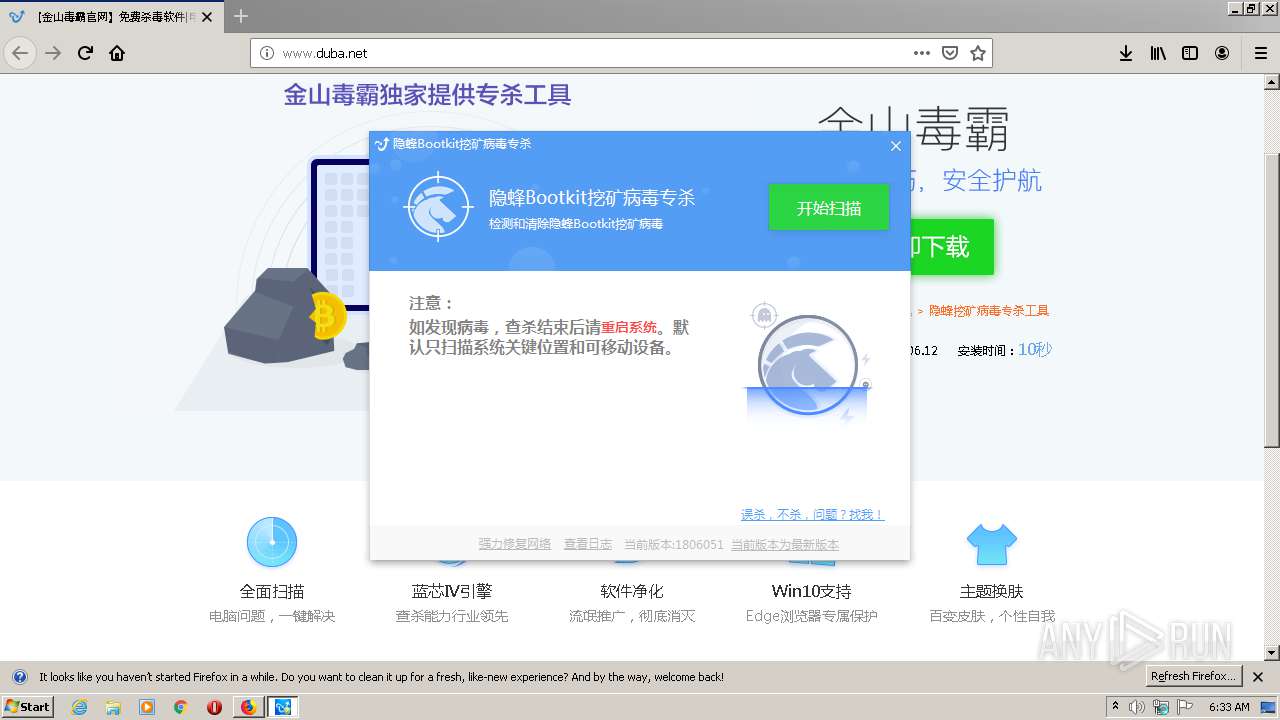1280x720 pixels.
Task: Open Windows Explorer folder in taskbar
Action: (x=113, y=707)
